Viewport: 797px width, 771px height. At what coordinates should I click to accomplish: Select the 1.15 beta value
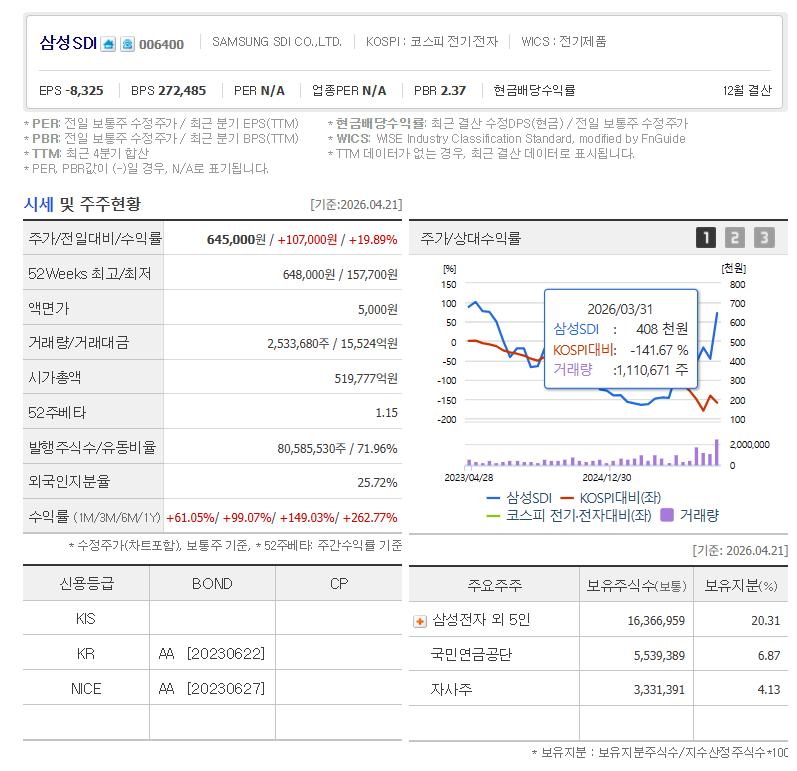tap(386, 413)
